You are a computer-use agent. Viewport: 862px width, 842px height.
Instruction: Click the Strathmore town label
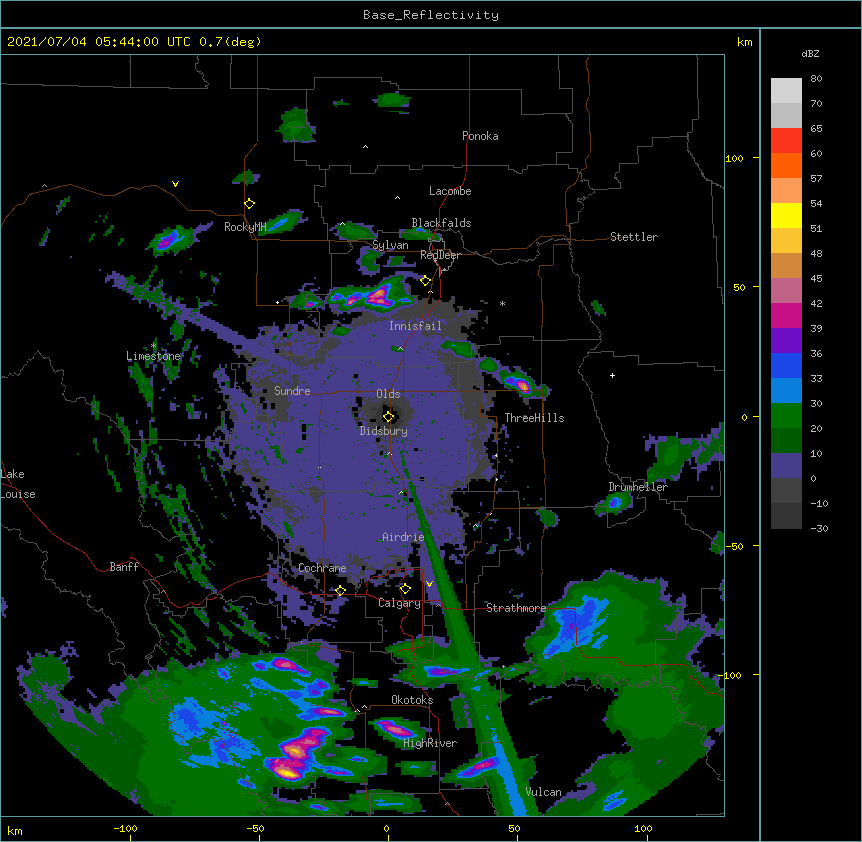pyautogui.click(x=516, y=607)
